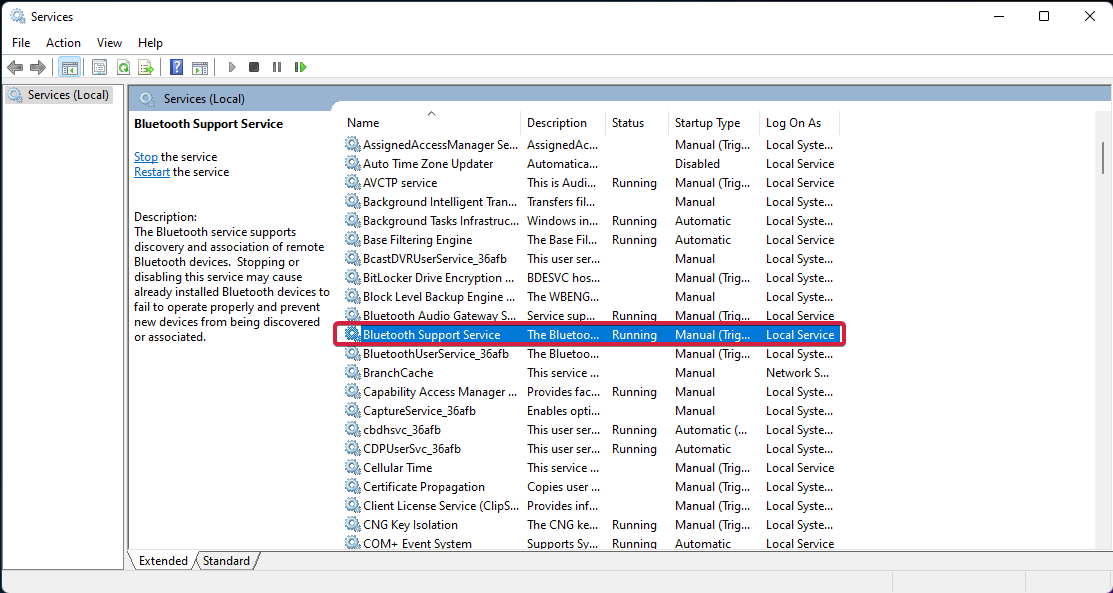This screenshot has height=593, width=1113.
Task: Sort services by the Name column header
Action: coord(363,122)
